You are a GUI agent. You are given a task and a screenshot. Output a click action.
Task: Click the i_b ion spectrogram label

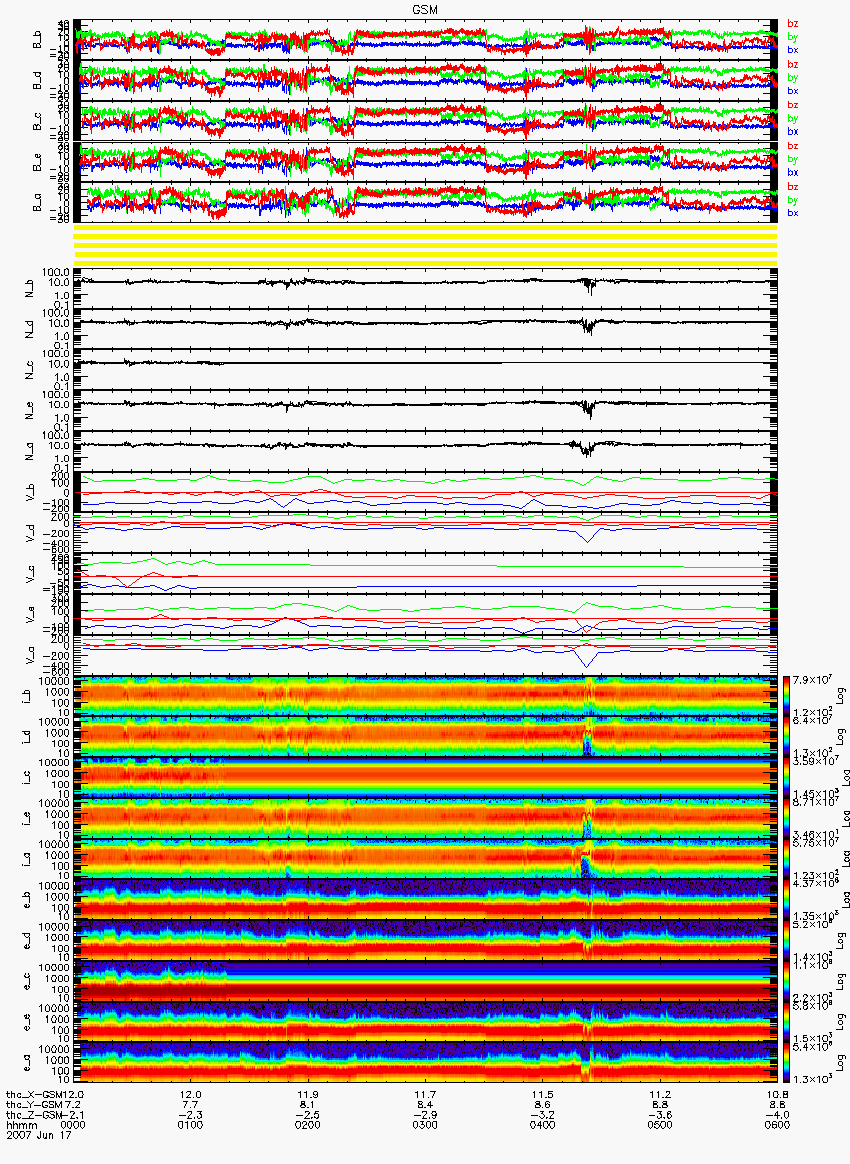(27, 696)
